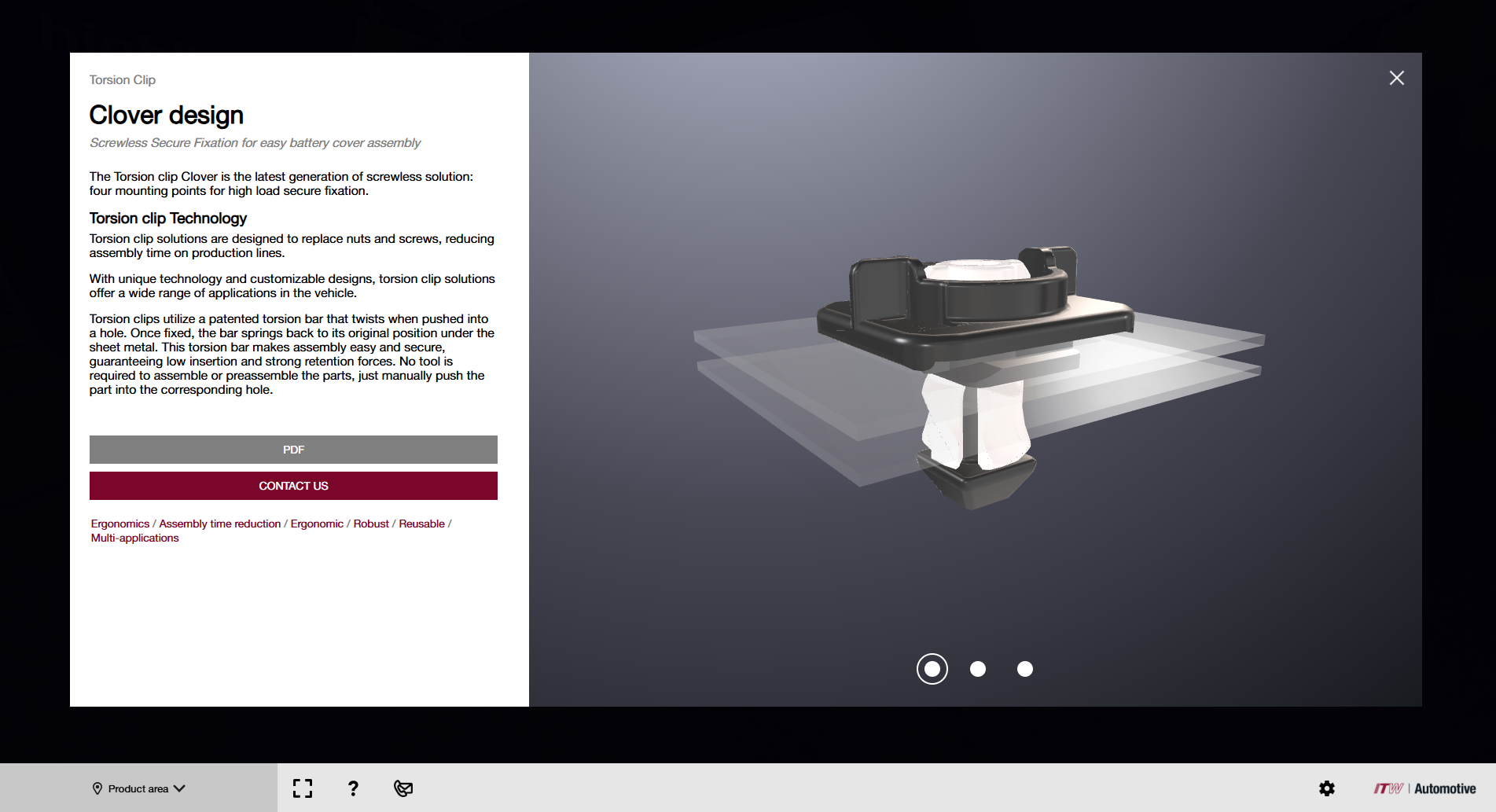Switch to the third carousel view dot
1496x812 pixels.
click(1024, 669)
